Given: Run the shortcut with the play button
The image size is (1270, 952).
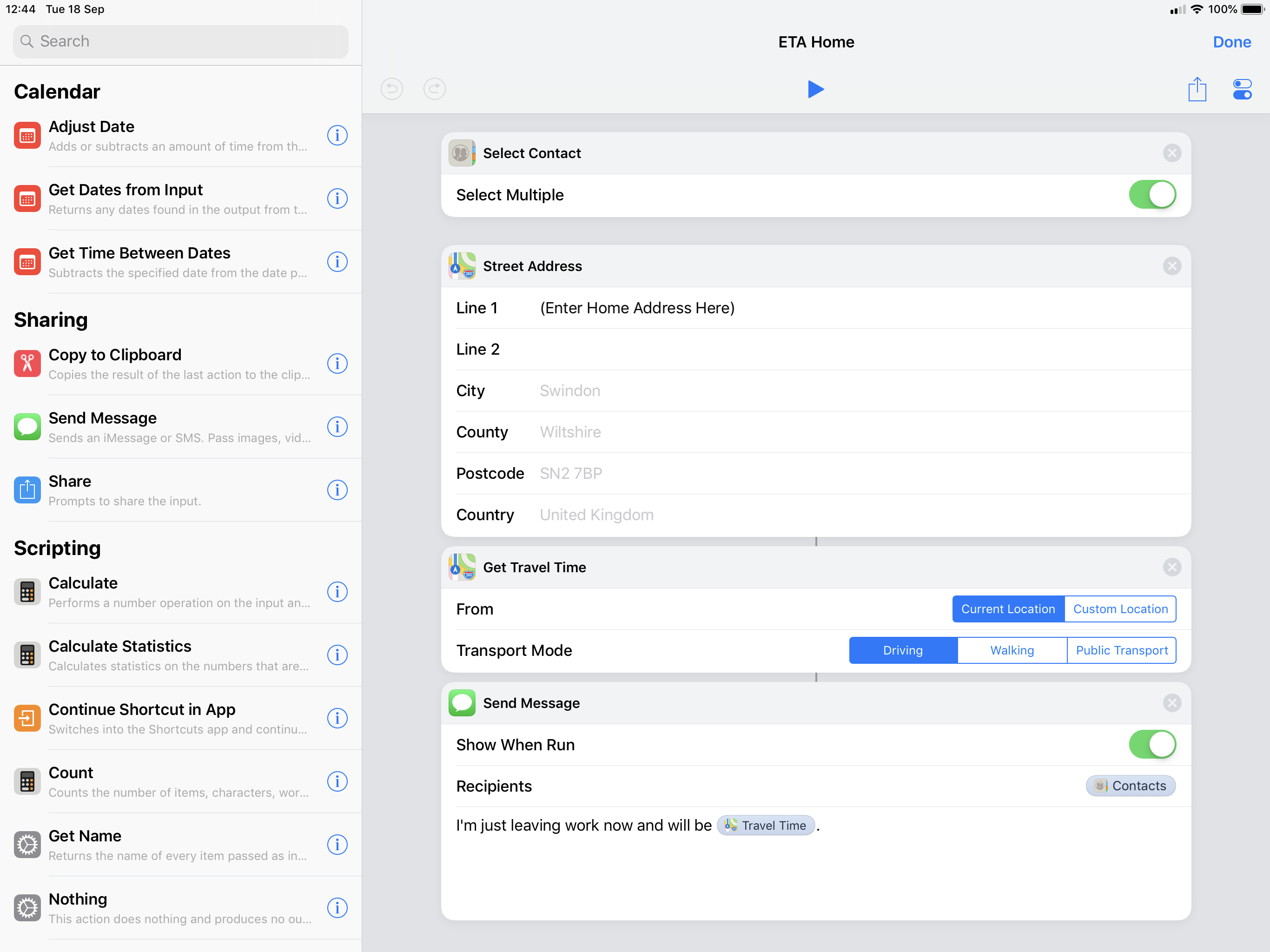Looking at the screenshot, I should (815, 89).
